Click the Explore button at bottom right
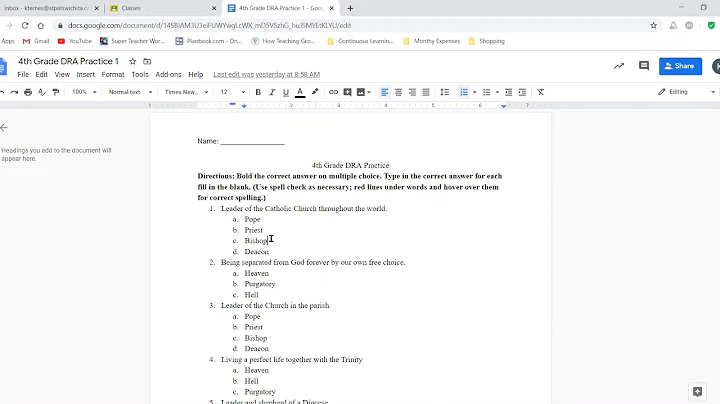Image resolution: width=720 pixels, height=404 pixels. click(x=698, y=392)
